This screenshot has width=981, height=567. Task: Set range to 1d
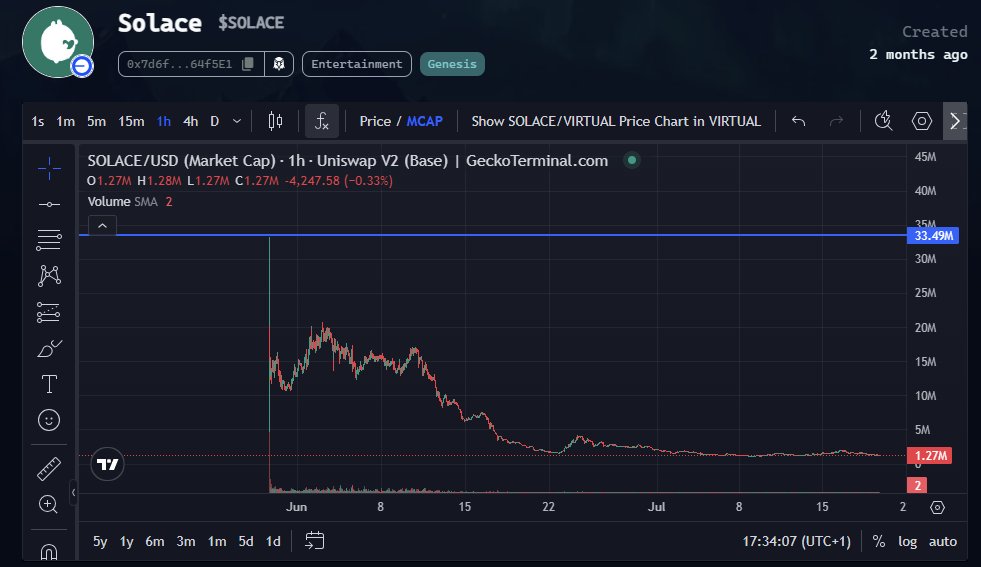coord(273,541)
